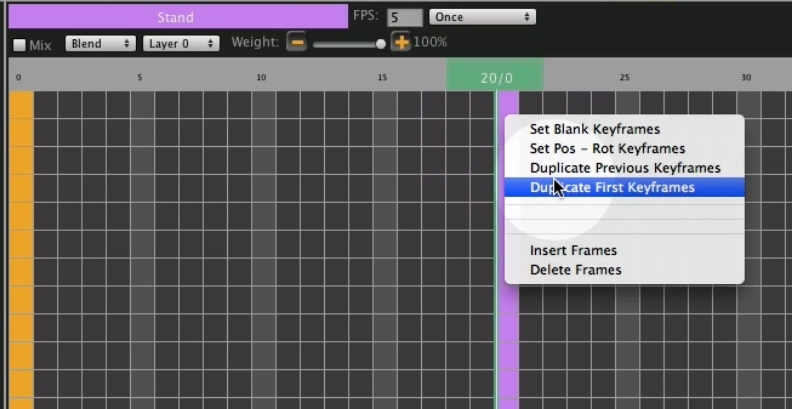Enable the Mix checkbox

pos(20,45)
